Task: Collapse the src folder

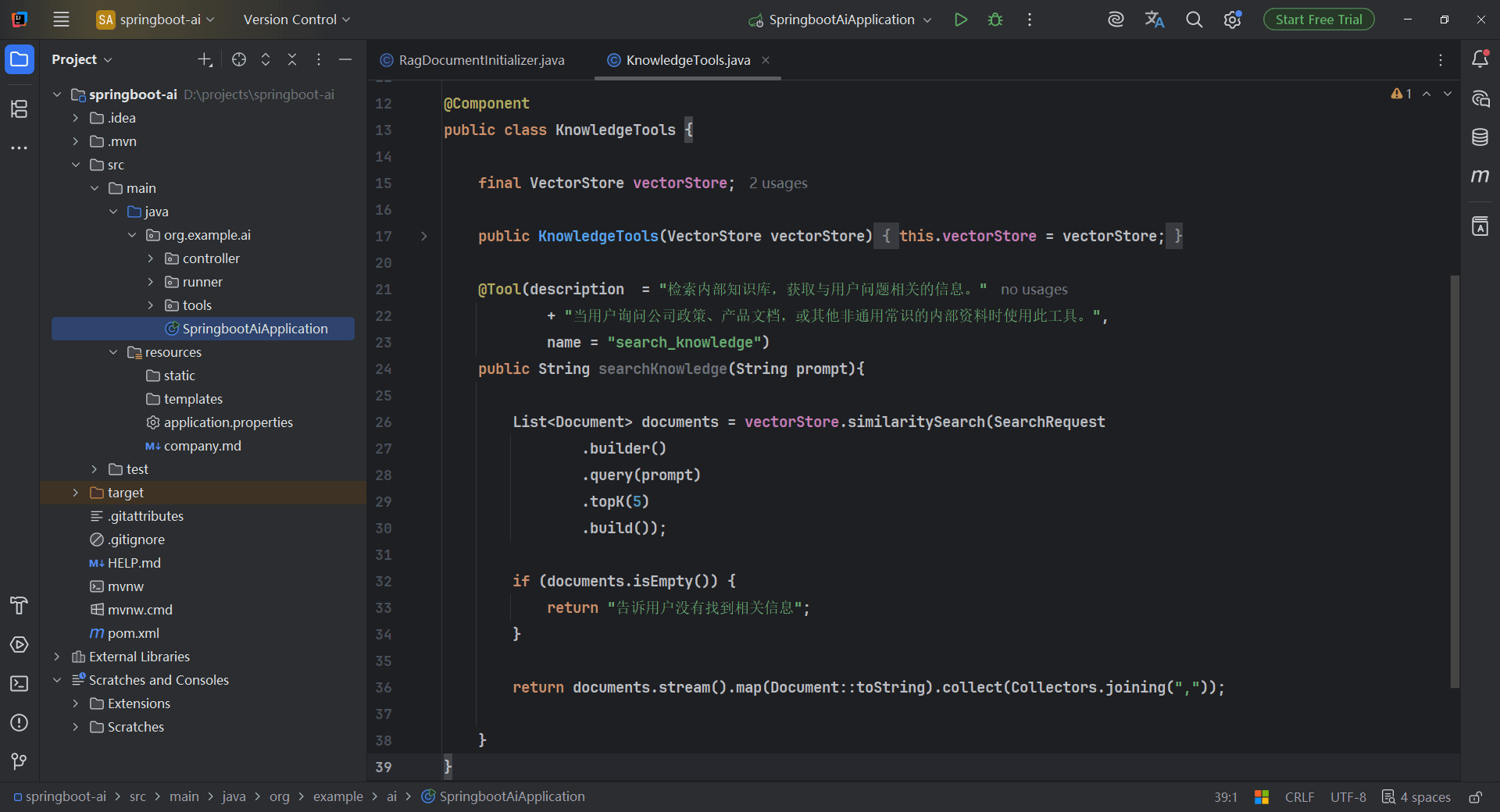Action: tap(76, 165)
